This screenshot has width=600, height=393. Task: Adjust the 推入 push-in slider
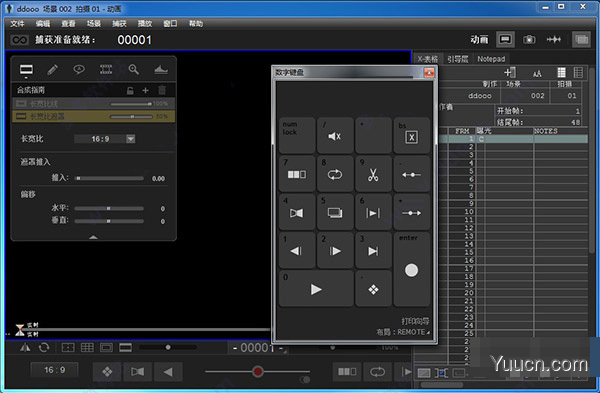(109, 178)
